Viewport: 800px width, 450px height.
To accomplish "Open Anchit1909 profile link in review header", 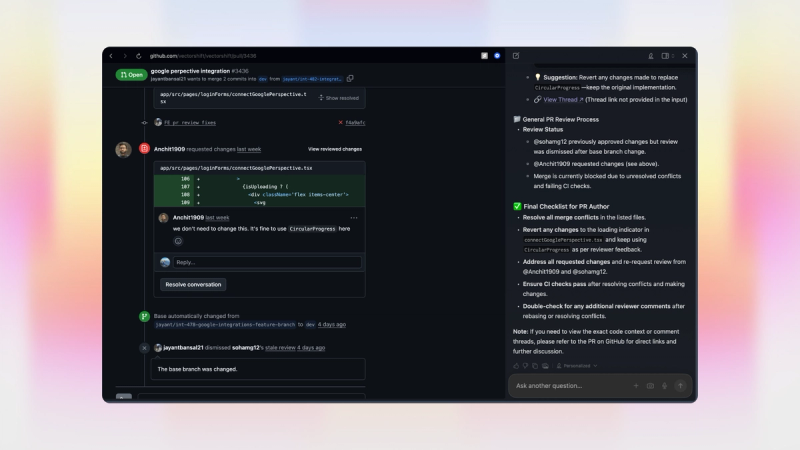I will point(169,149).
